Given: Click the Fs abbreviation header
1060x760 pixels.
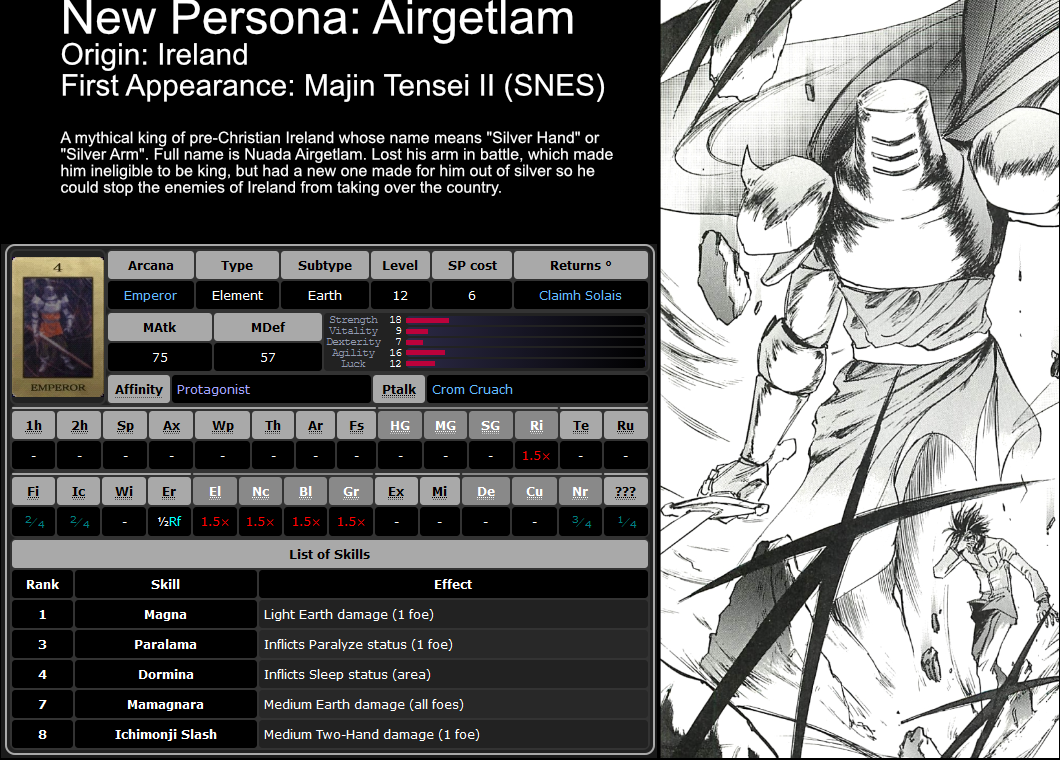Looking at the screenshot, I should coord(357,426).
